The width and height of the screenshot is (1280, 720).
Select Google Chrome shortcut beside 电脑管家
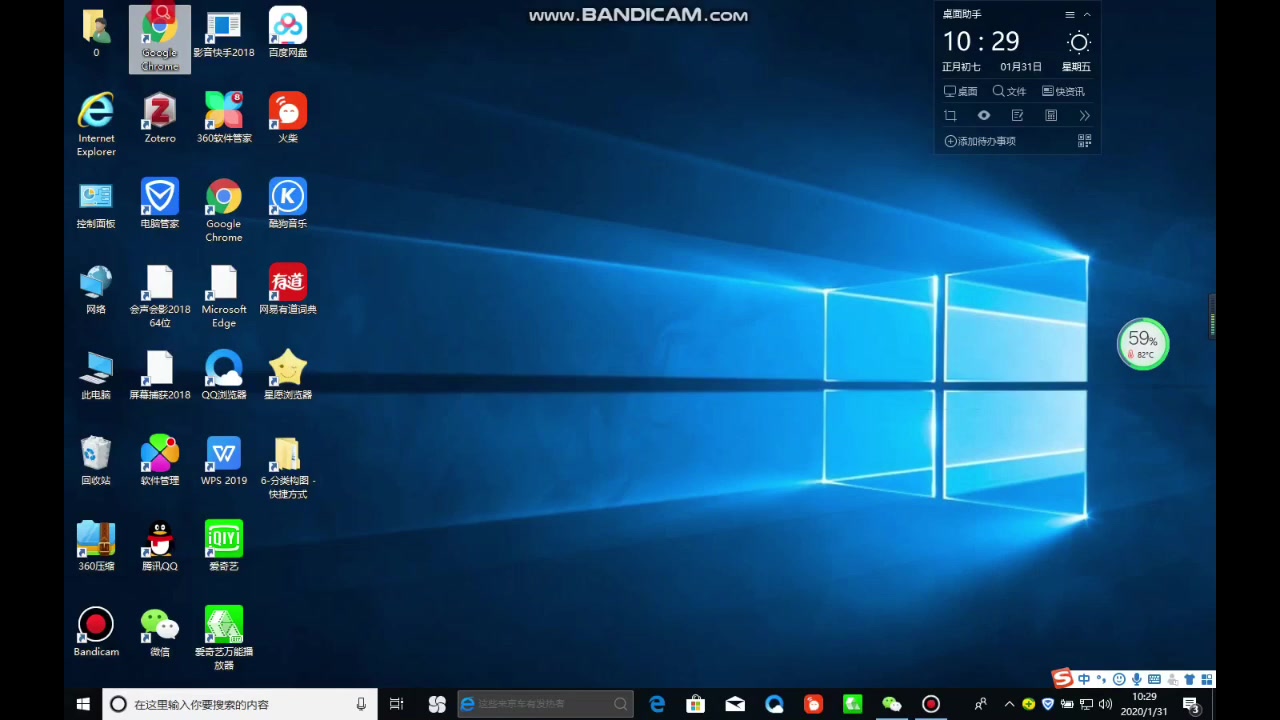pyautogui.click(x=224, y=210)
